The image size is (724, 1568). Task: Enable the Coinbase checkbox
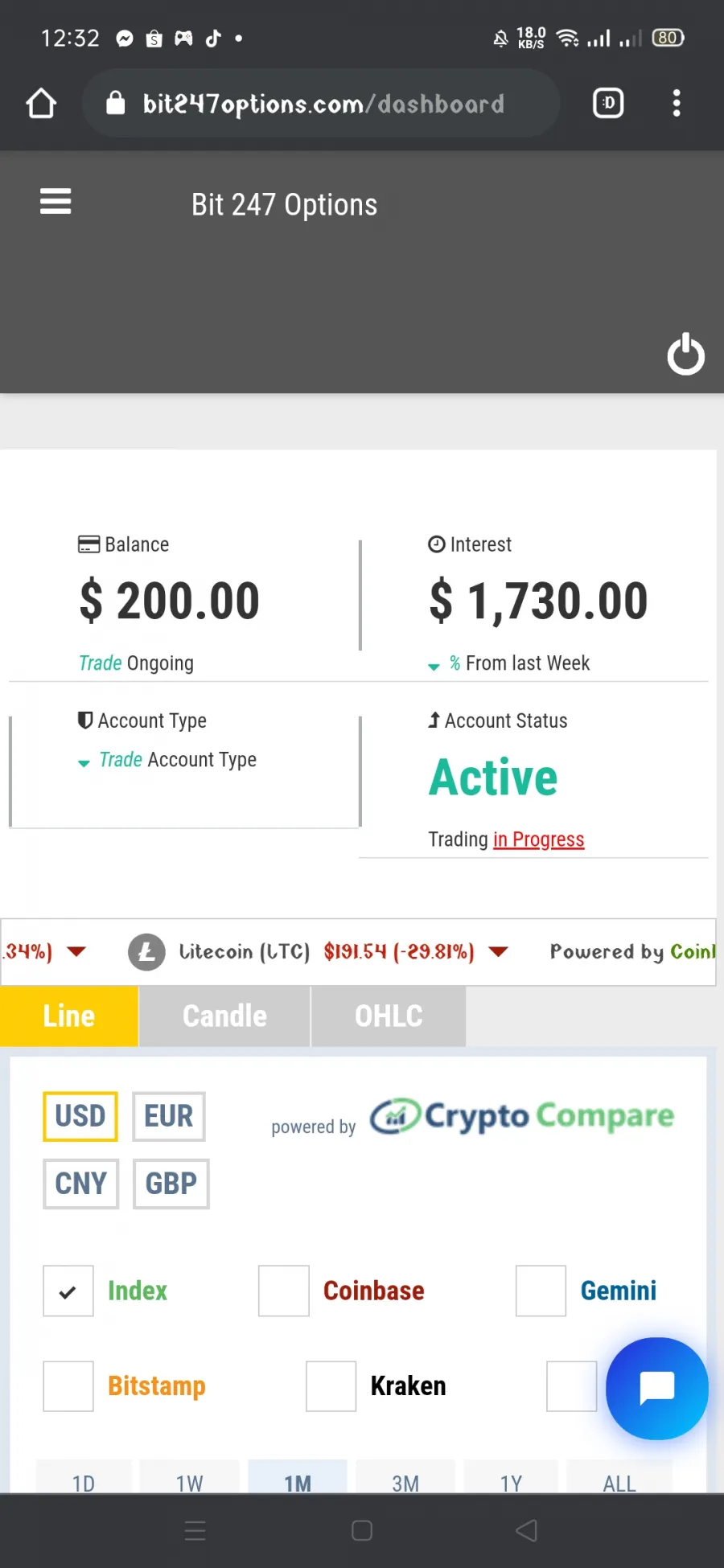(x=284, y=1291)
